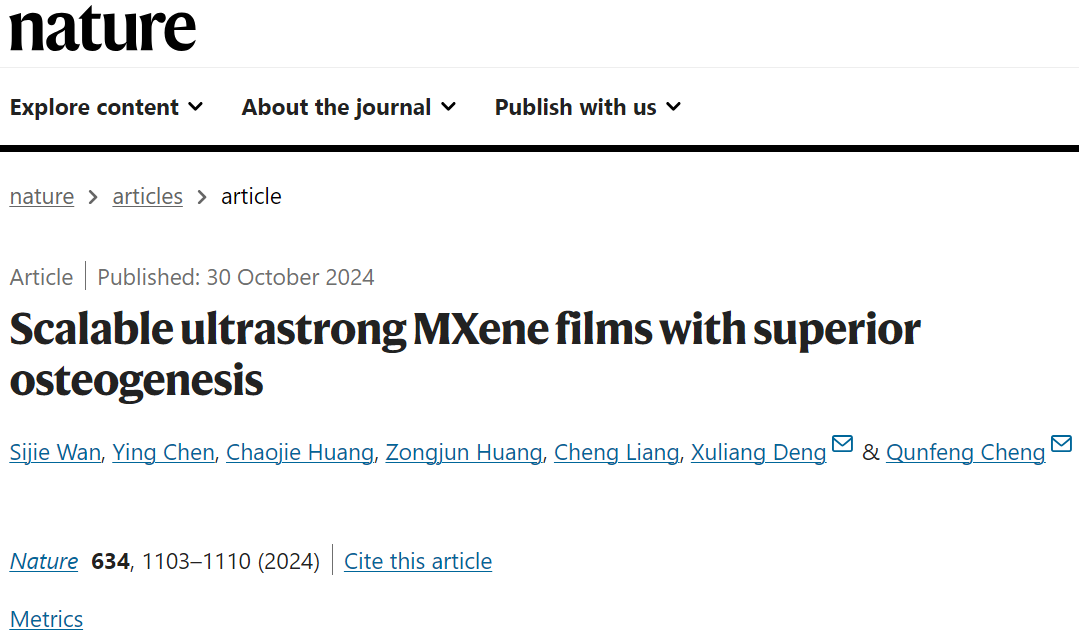Click the email icon beside Xuliang Deng
Viewport: 1079px width, 638px height.
[842, 443]
